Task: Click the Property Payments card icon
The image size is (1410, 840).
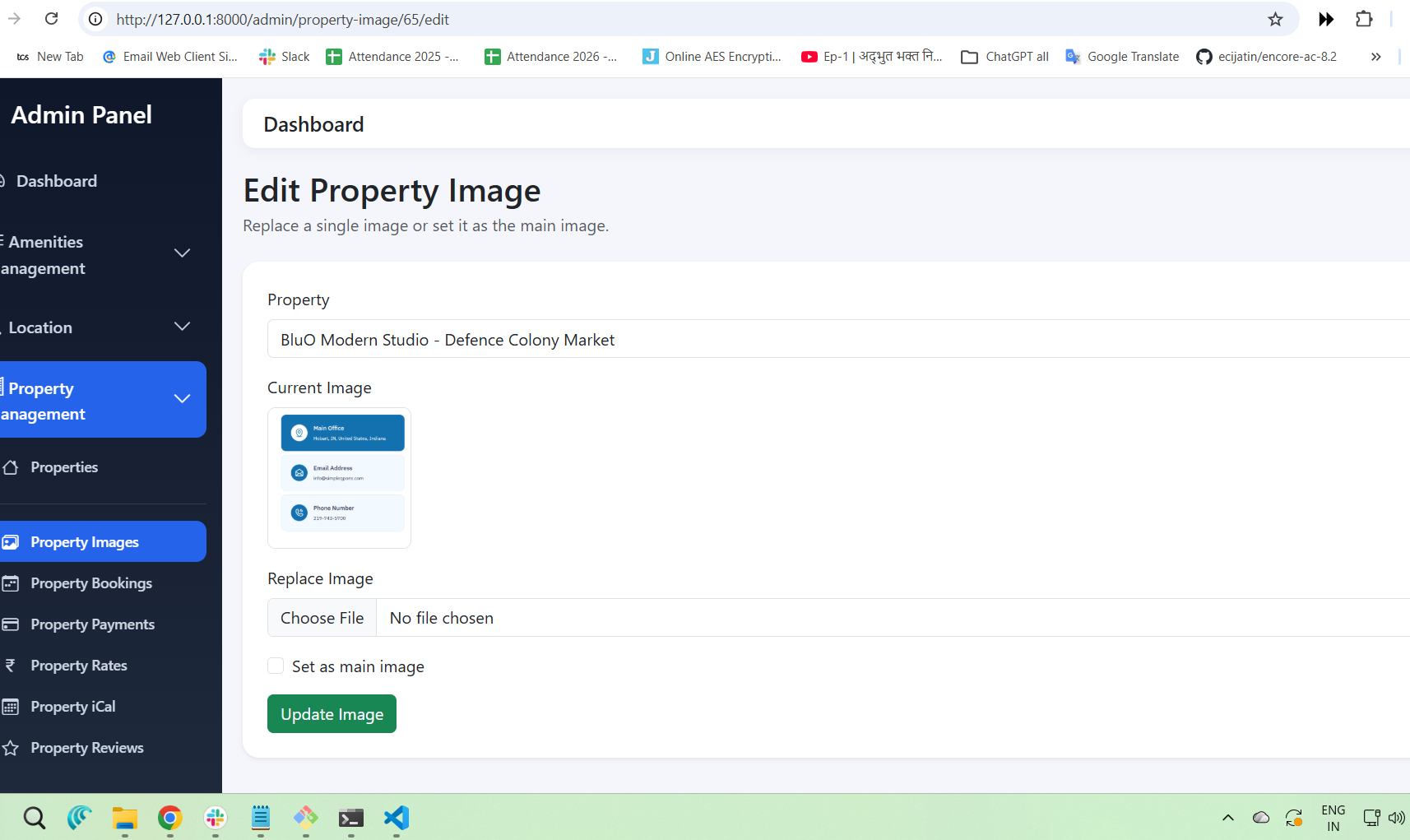Action: [11, 624]
